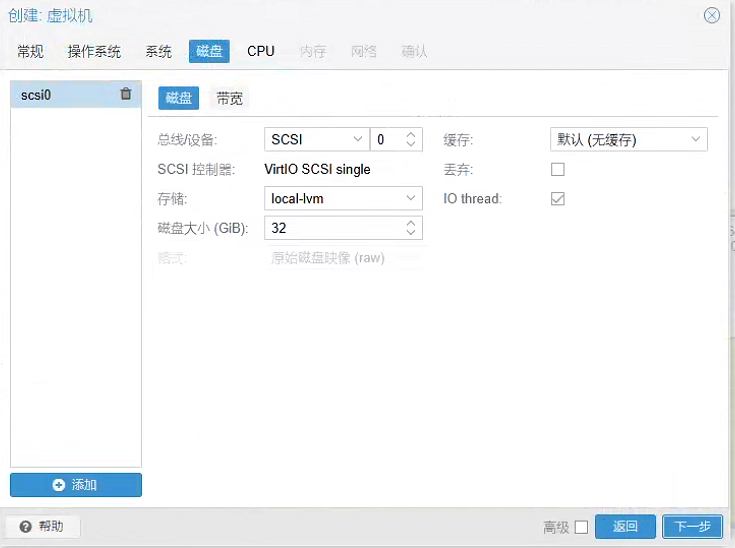
Task: Decrease the device number spinner
Action: (411, 143)
